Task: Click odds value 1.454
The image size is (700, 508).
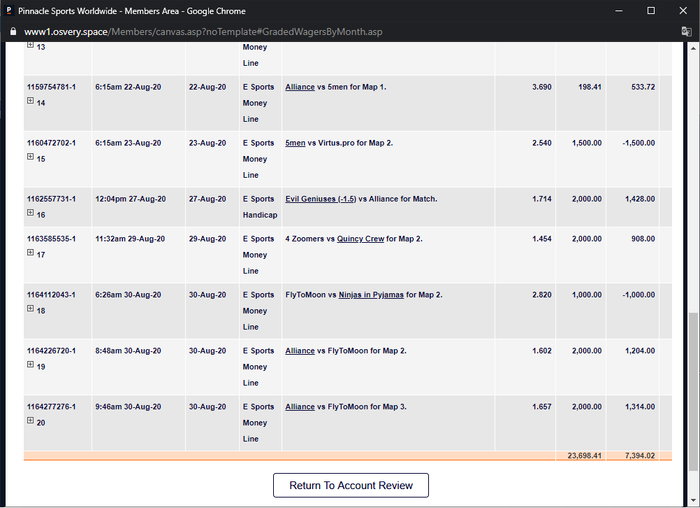Action: coord(542,239)
